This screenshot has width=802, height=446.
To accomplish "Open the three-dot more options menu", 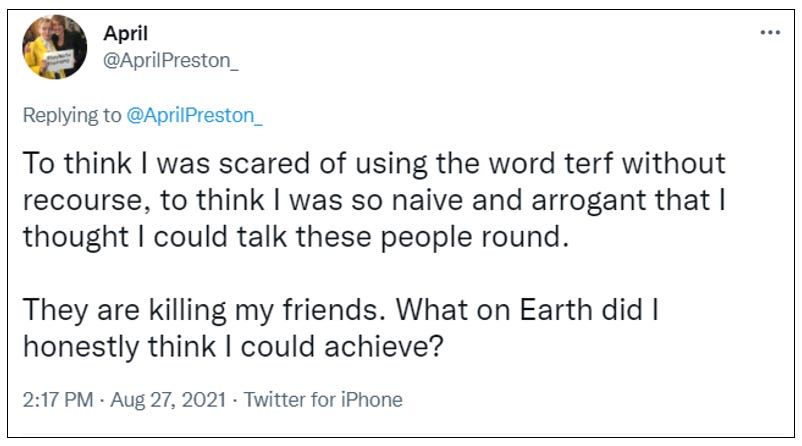I will [769, 32].
